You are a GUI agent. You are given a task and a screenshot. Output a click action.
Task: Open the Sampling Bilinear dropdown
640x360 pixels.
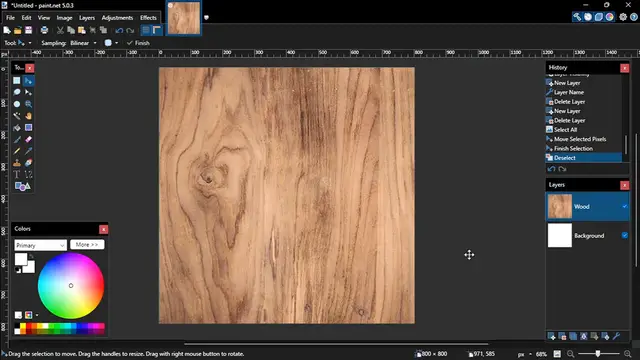tap(83, 43)
